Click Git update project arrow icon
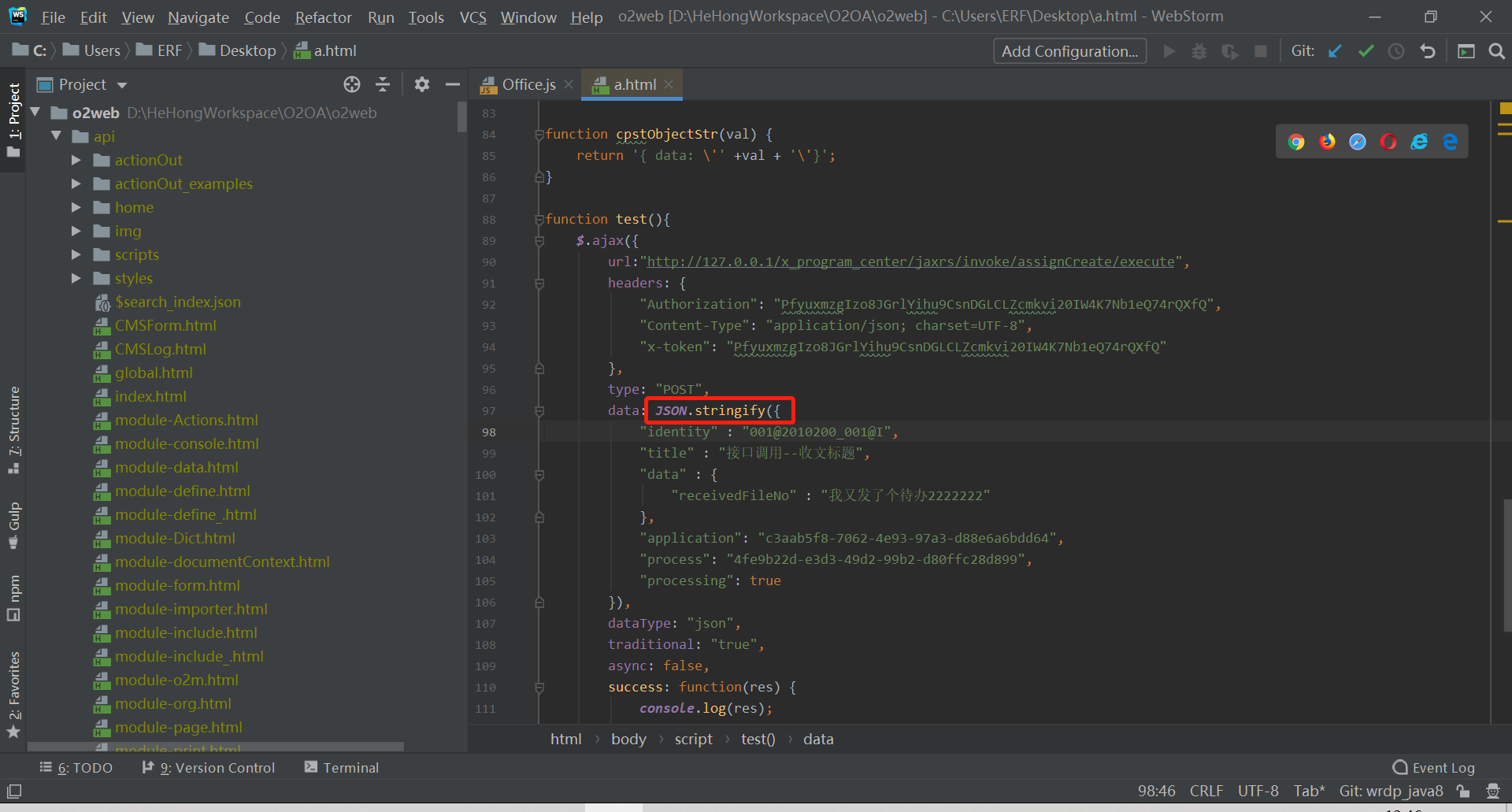The width and height of the screenshot is (1512, 812). point(1335,51)
